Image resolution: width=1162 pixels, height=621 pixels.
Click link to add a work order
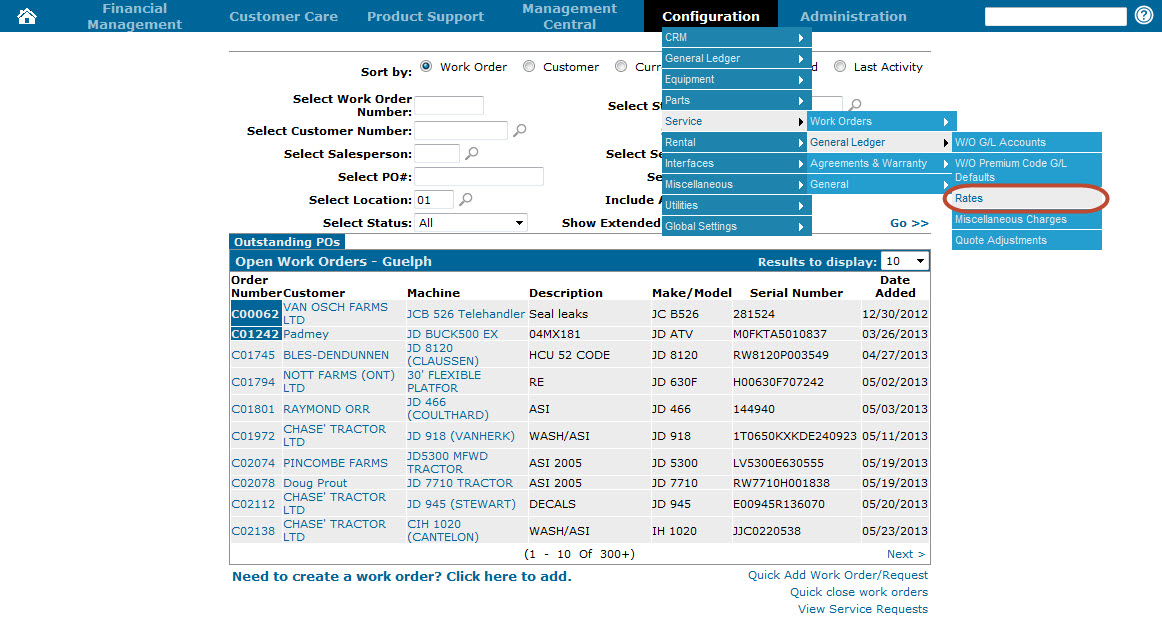tap(402, 577)
